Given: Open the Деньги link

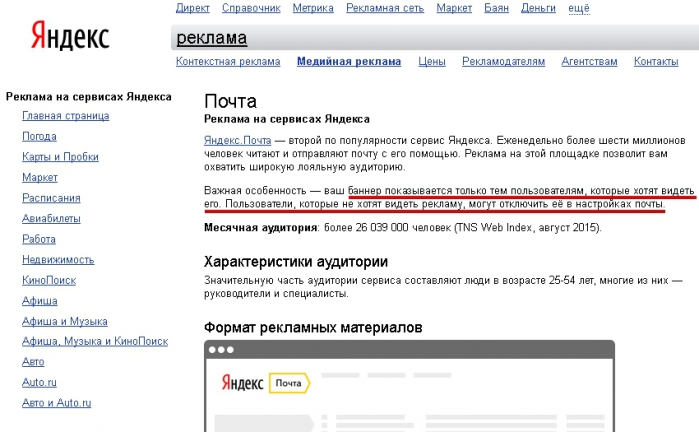Looking at the screenshot, I should (x=538, y=8).
